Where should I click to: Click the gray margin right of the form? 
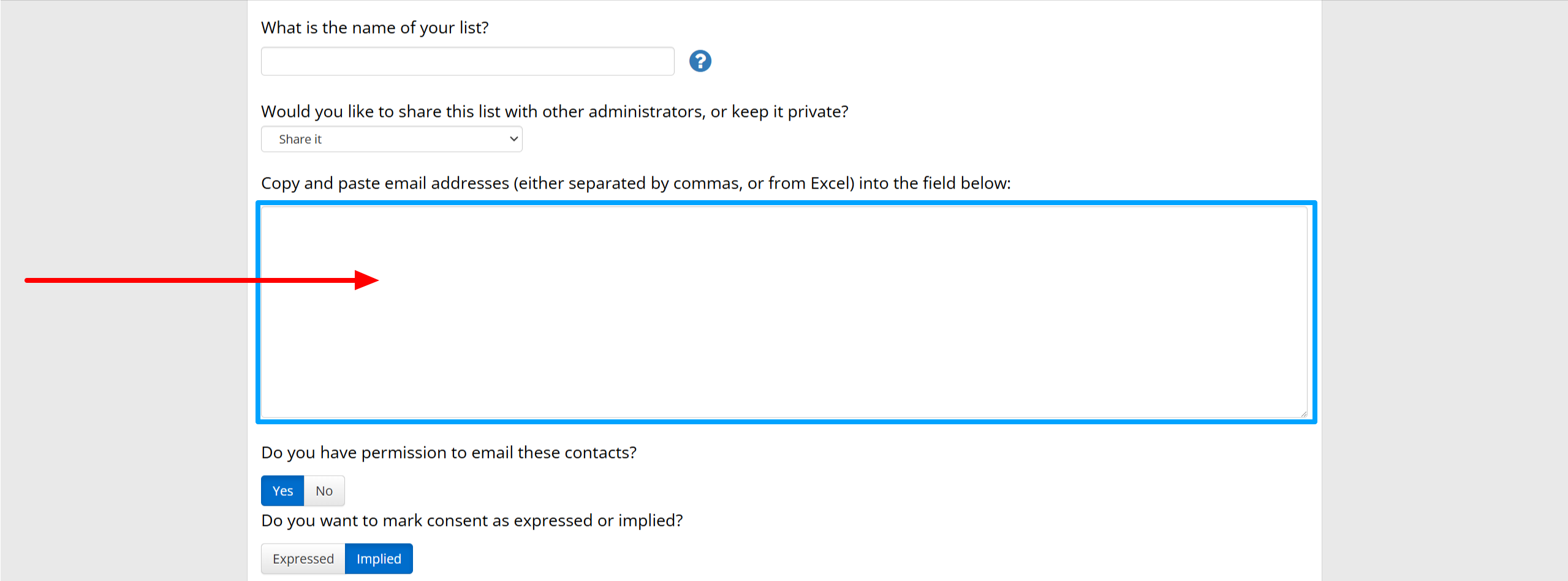click(1444, 291)
